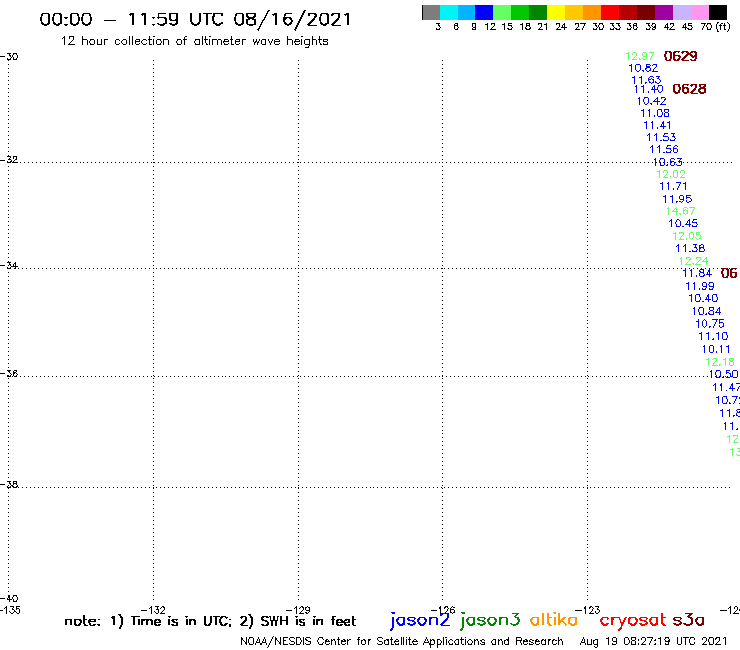Click the 'cryosat' satellite legend label
The width and height of the screenshot is (740, 650).
pos(632,620)
